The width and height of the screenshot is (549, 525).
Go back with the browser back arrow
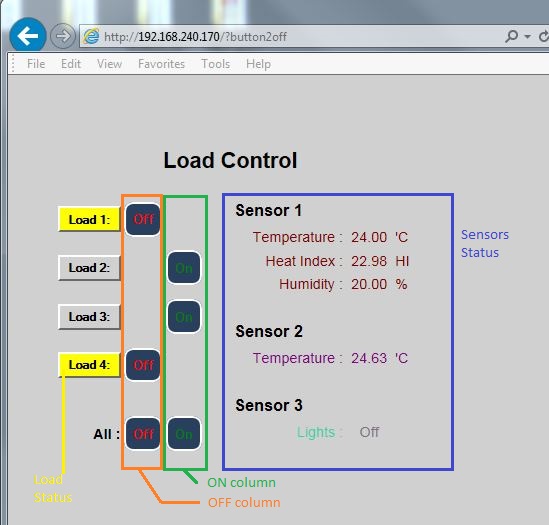point(28,35)
